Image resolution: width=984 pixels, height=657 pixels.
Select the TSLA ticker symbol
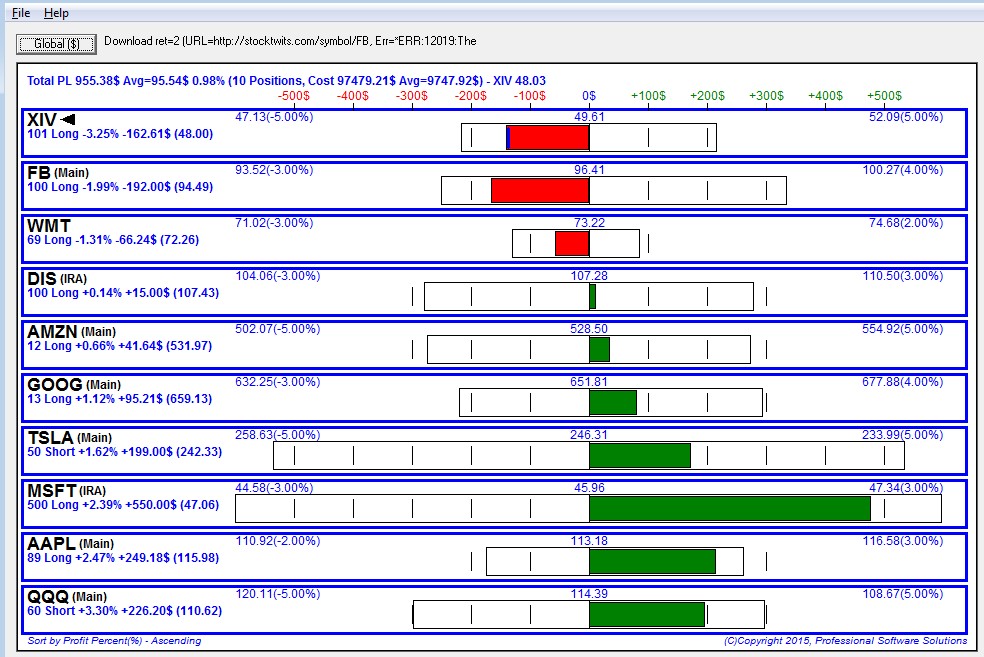coord(50,437)
